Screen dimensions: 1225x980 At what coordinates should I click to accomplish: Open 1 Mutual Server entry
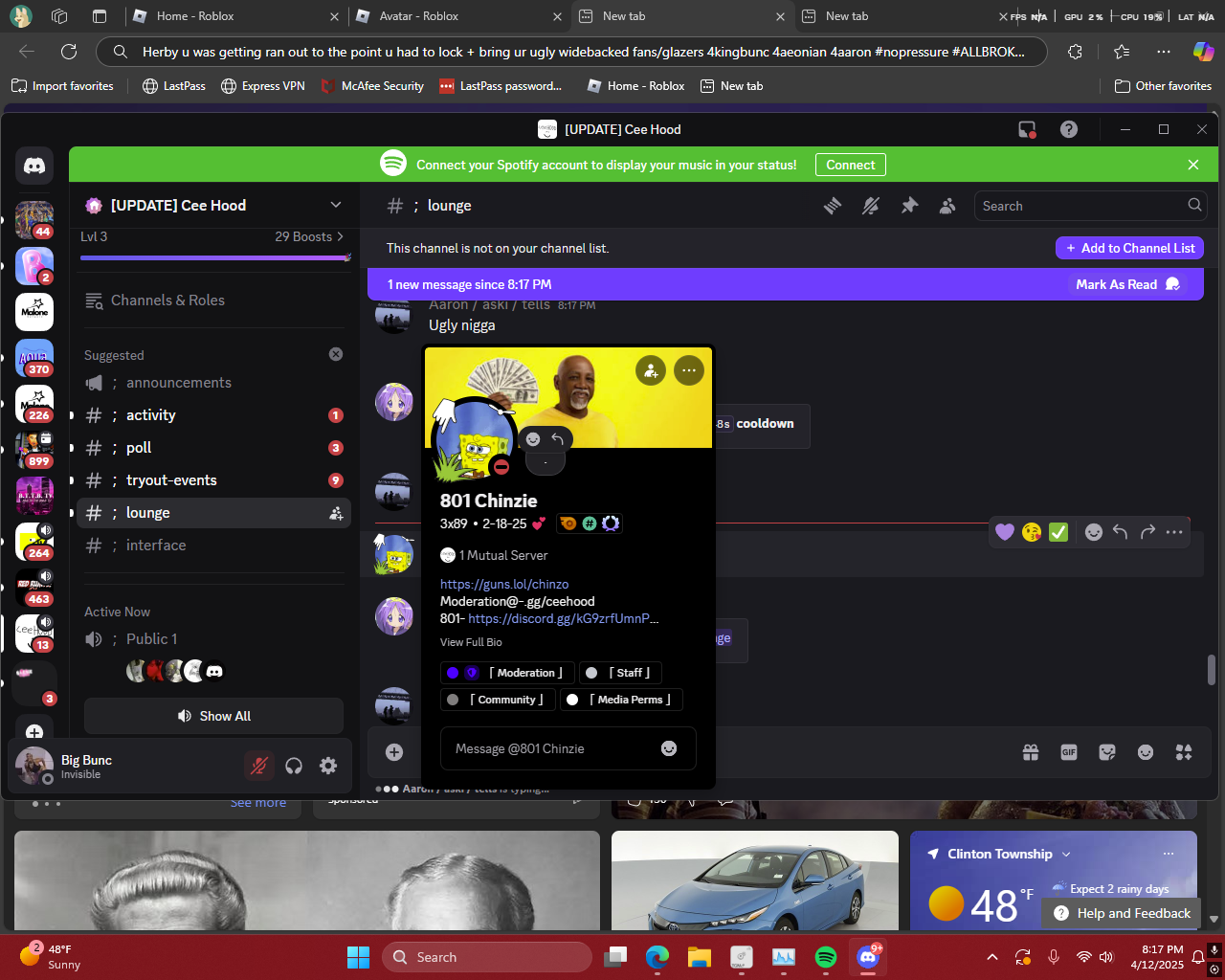494,555
